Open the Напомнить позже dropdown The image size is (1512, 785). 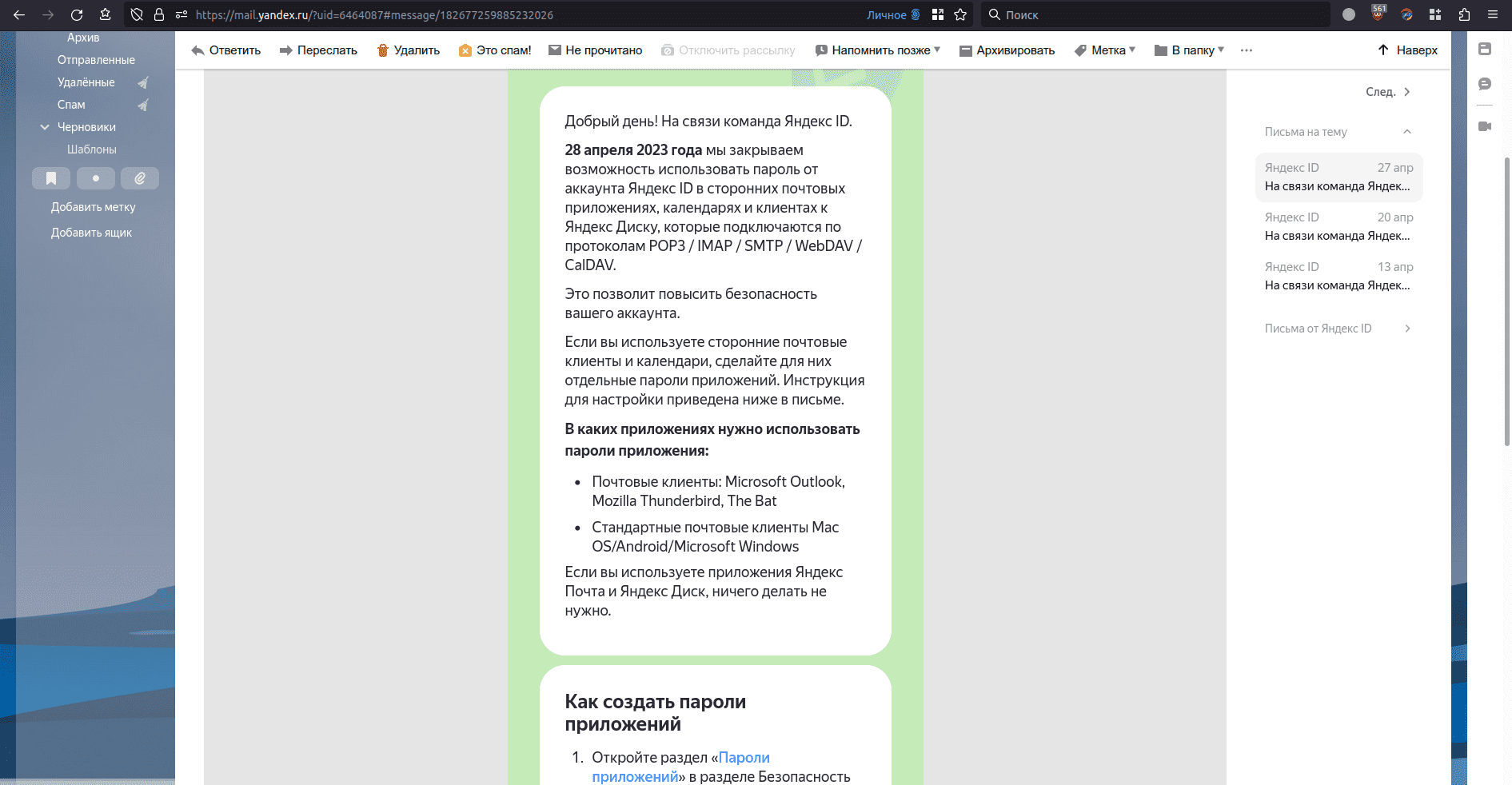point(878,50)
